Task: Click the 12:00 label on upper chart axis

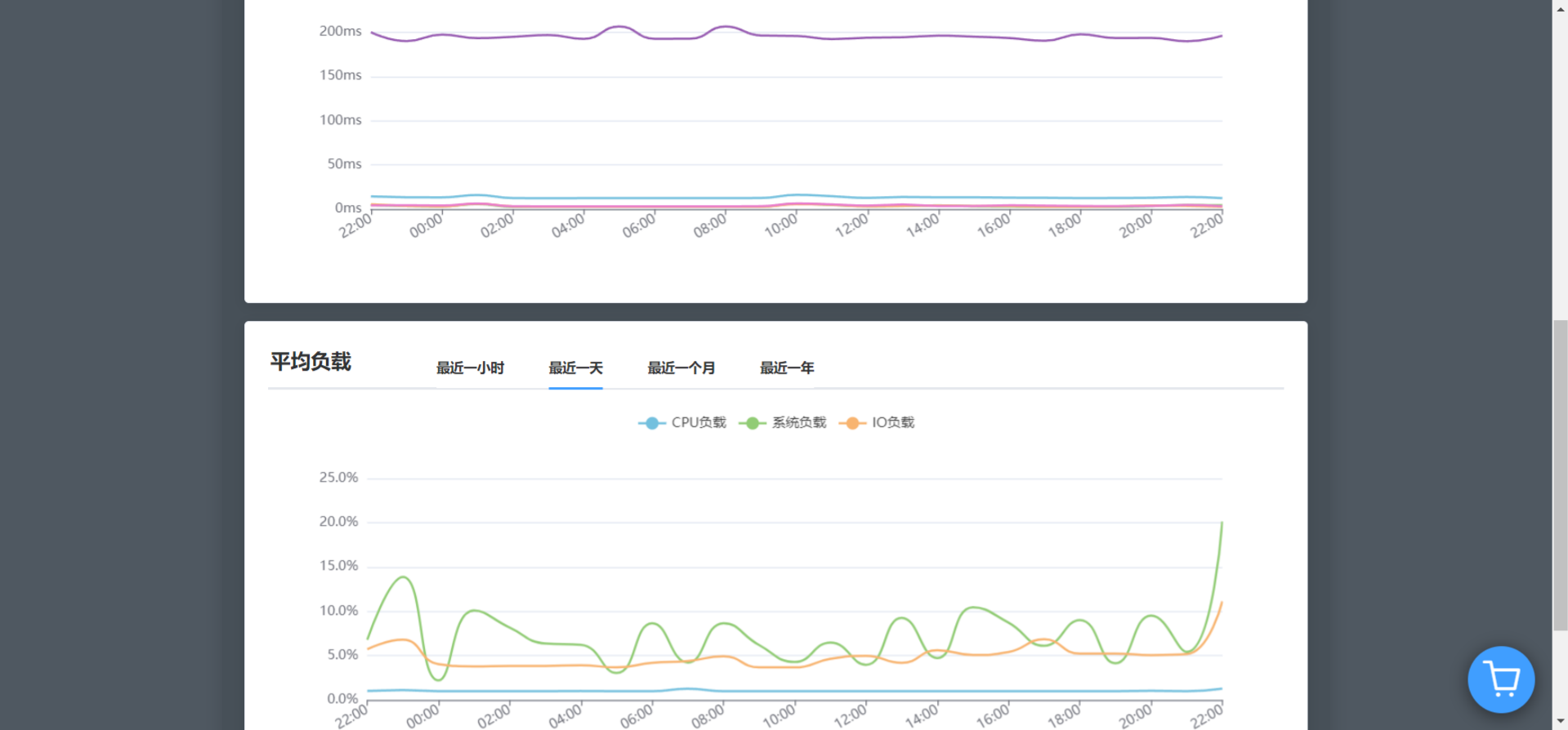Action: (x=851, y=225)
